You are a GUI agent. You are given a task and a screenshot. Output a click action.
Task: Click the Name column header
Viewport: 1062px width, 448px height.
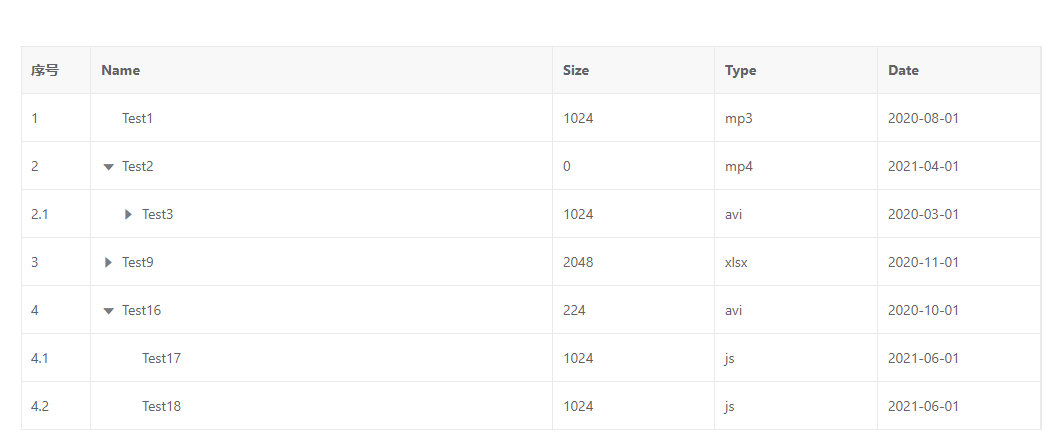(x=121, y=70)
